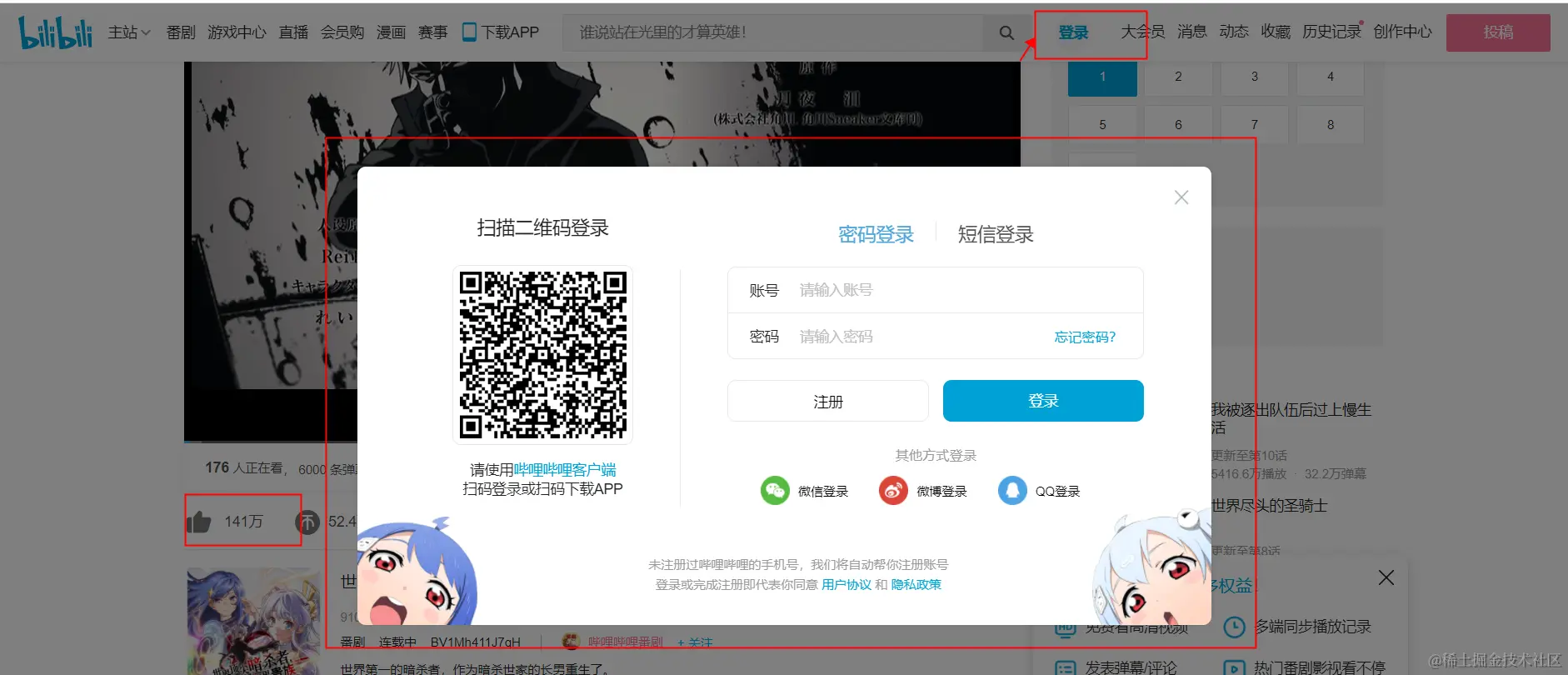Screen dimensions: 1568x675
Task: Select episode 8 button
Action: coord(1330,125)
